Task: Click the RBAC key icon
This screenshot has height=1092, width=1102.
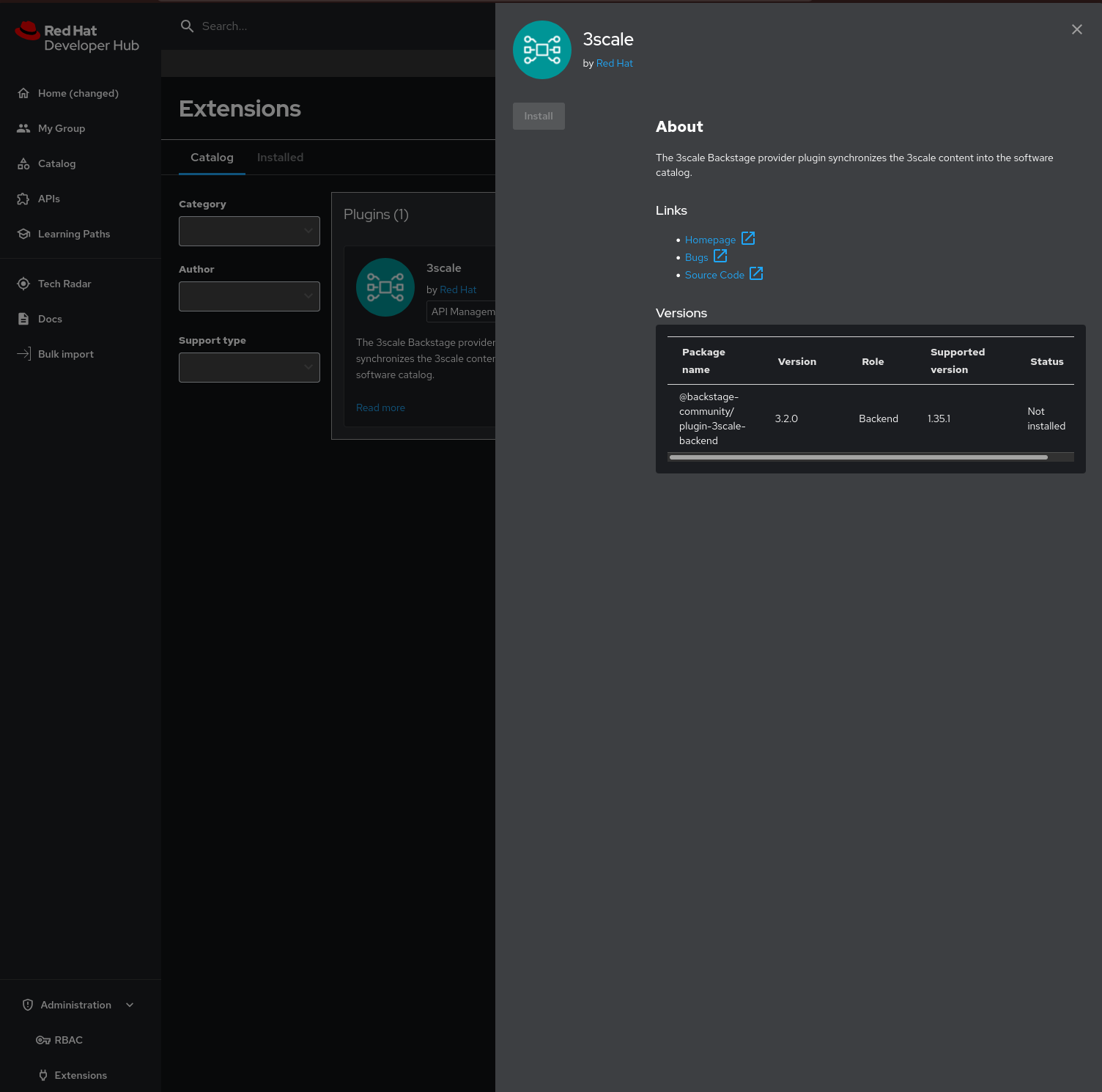Action: click(x=43, y=1040)
